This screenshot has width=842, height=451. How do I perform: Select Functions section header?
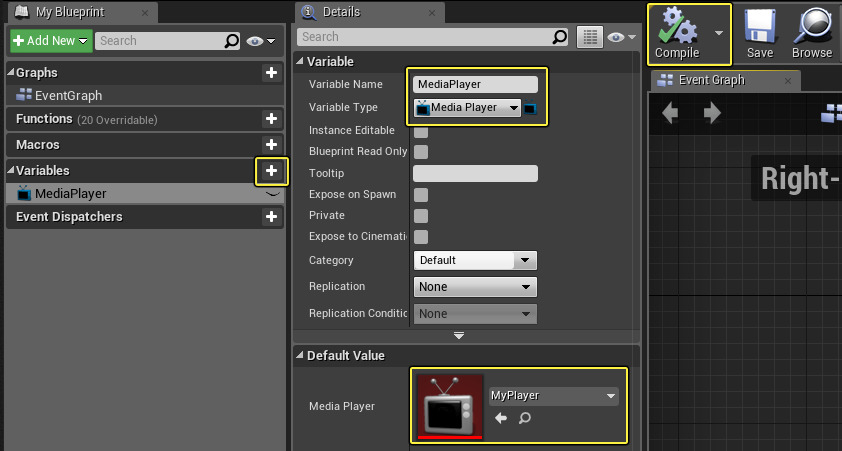(x=144, y=119)
